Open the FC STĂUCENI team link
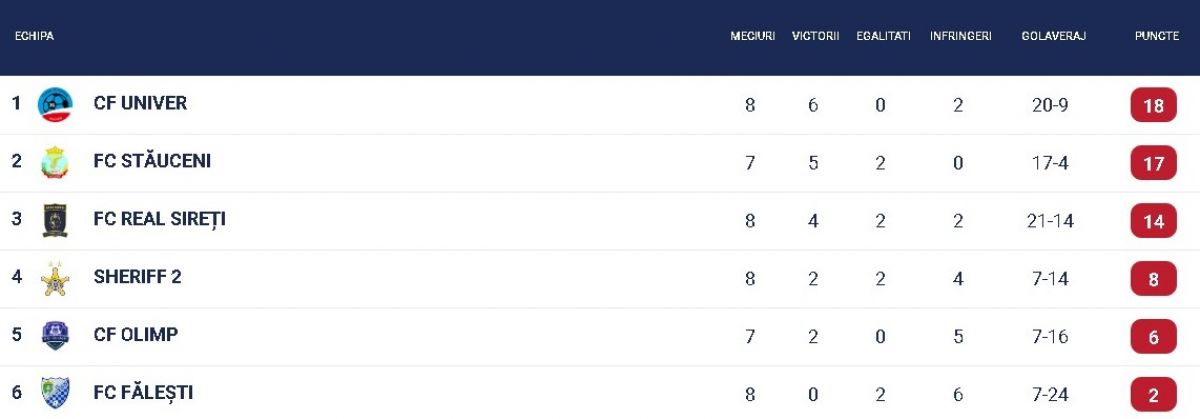Image resolution: width=1200 pixels, height=419 pixels. click(152, 161)
